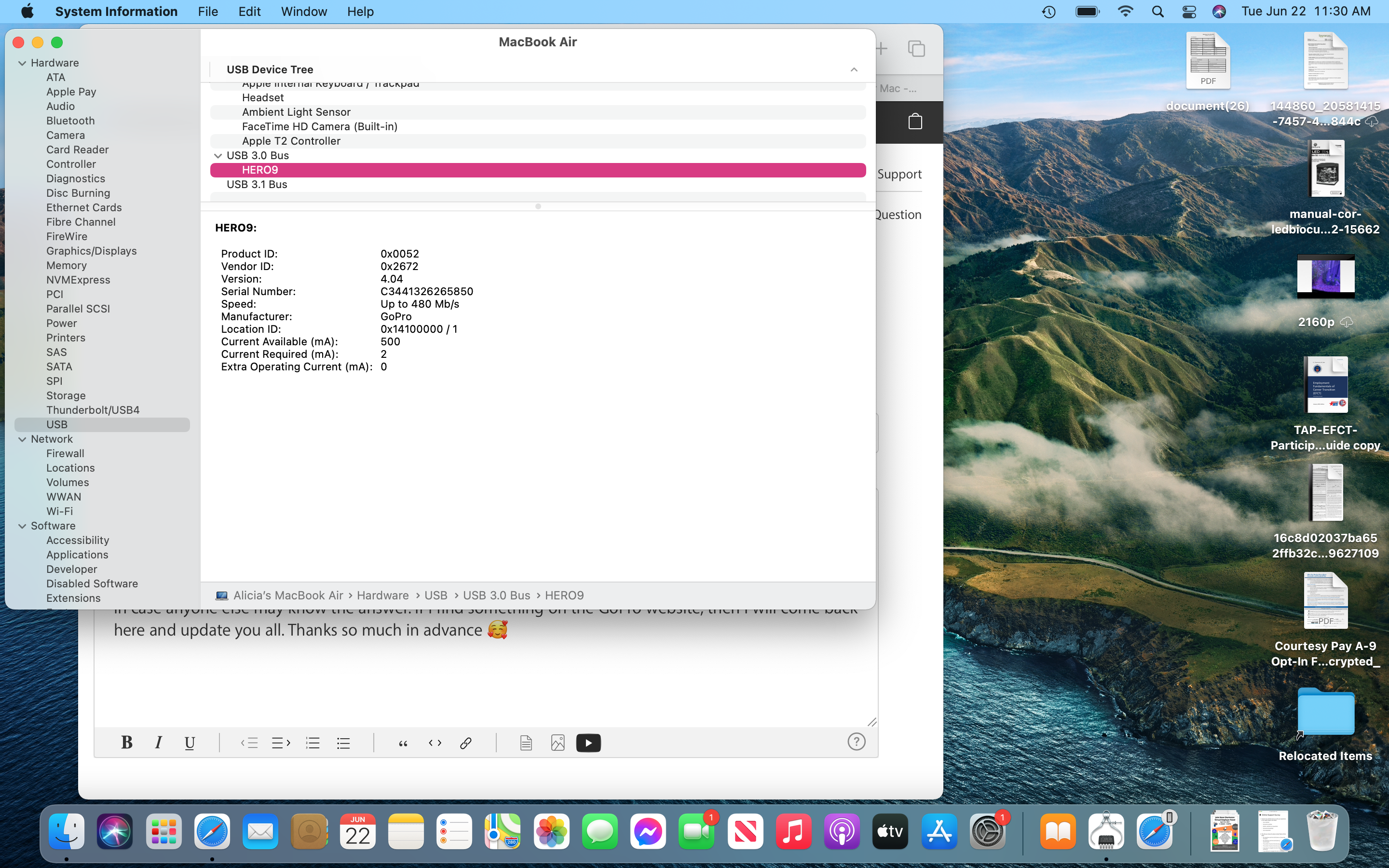Screen dimensions: 1389x868
Task: Click the insert image icon
Action: pos(558,743)
